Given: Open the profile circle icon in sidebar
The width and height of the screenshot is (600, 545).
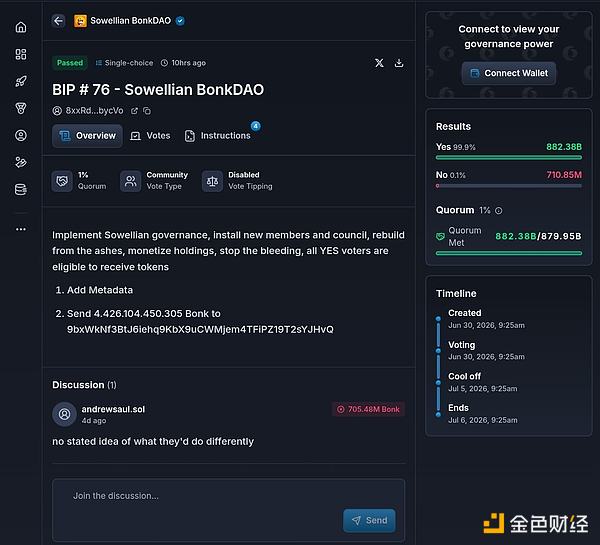Looking at the screenshot, I should 21,135.
